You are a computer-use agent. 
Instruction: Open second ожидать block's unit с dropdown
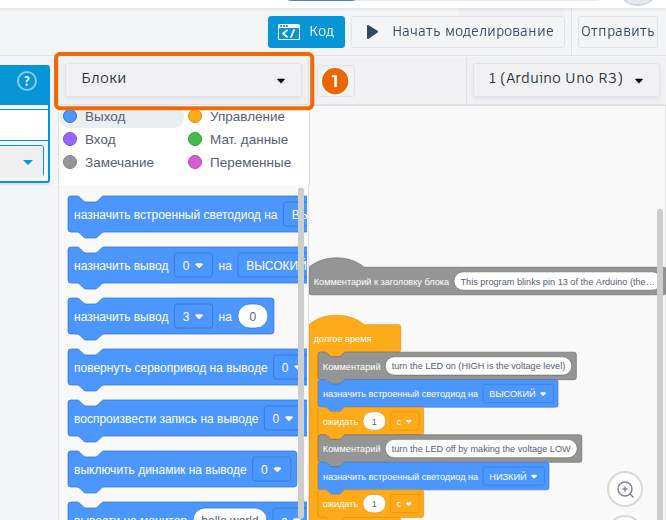[404, 504]
